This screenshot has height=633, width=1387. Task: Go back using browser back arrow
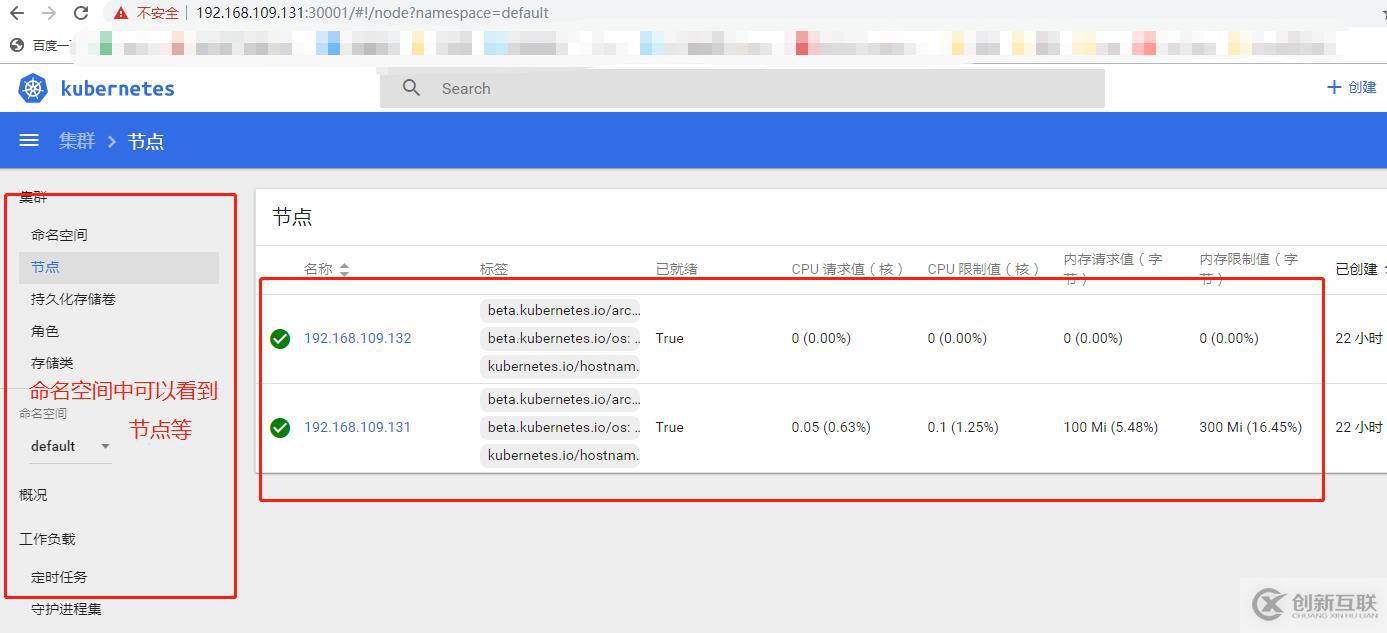point(17,13)
